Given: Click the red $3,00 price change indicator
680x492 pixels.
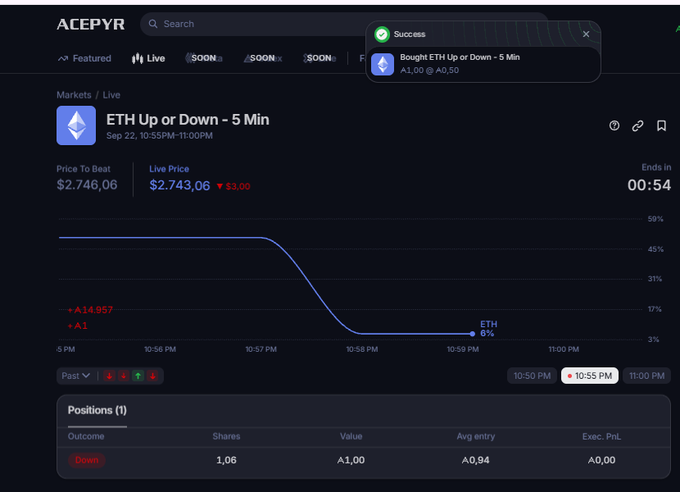Looking at the screenshot, I should 233,187.
